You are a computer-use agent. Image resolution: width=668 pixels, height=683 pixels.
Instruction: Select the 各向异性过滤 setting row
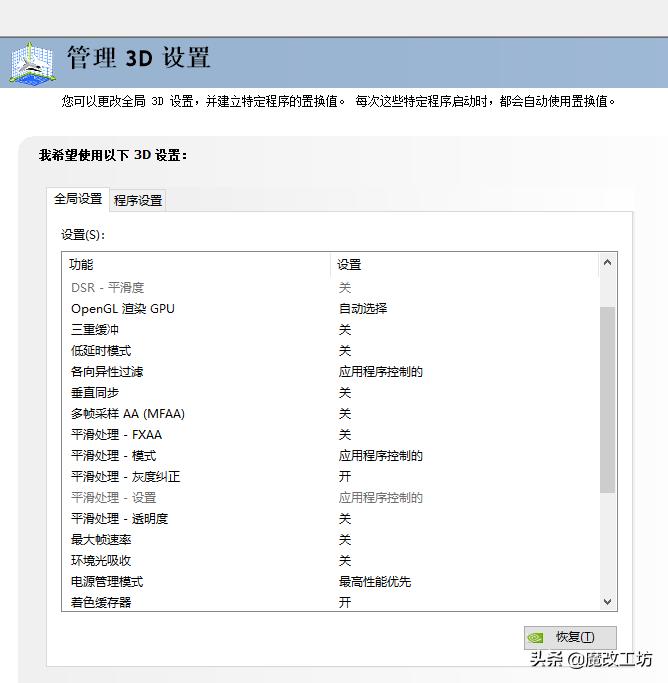coord(331,372)
